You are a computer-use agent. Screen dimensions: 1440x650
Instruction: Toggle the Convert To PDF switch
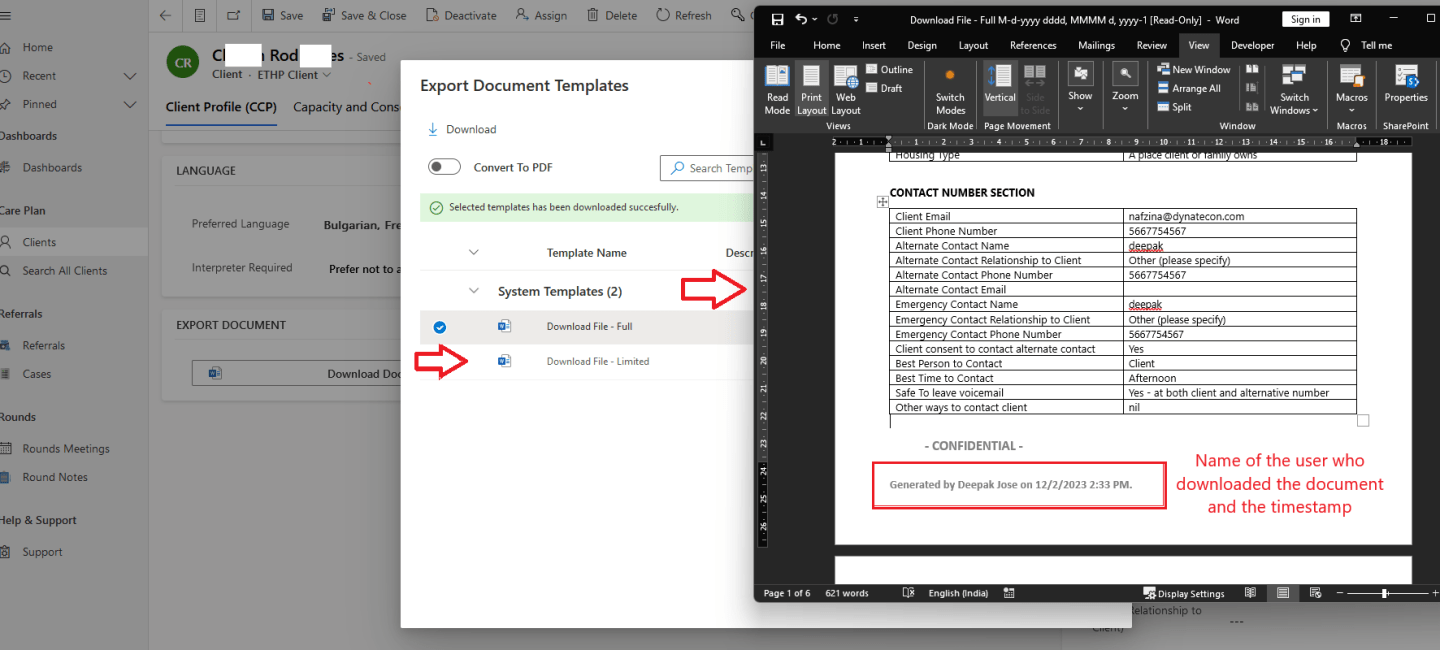444,167
